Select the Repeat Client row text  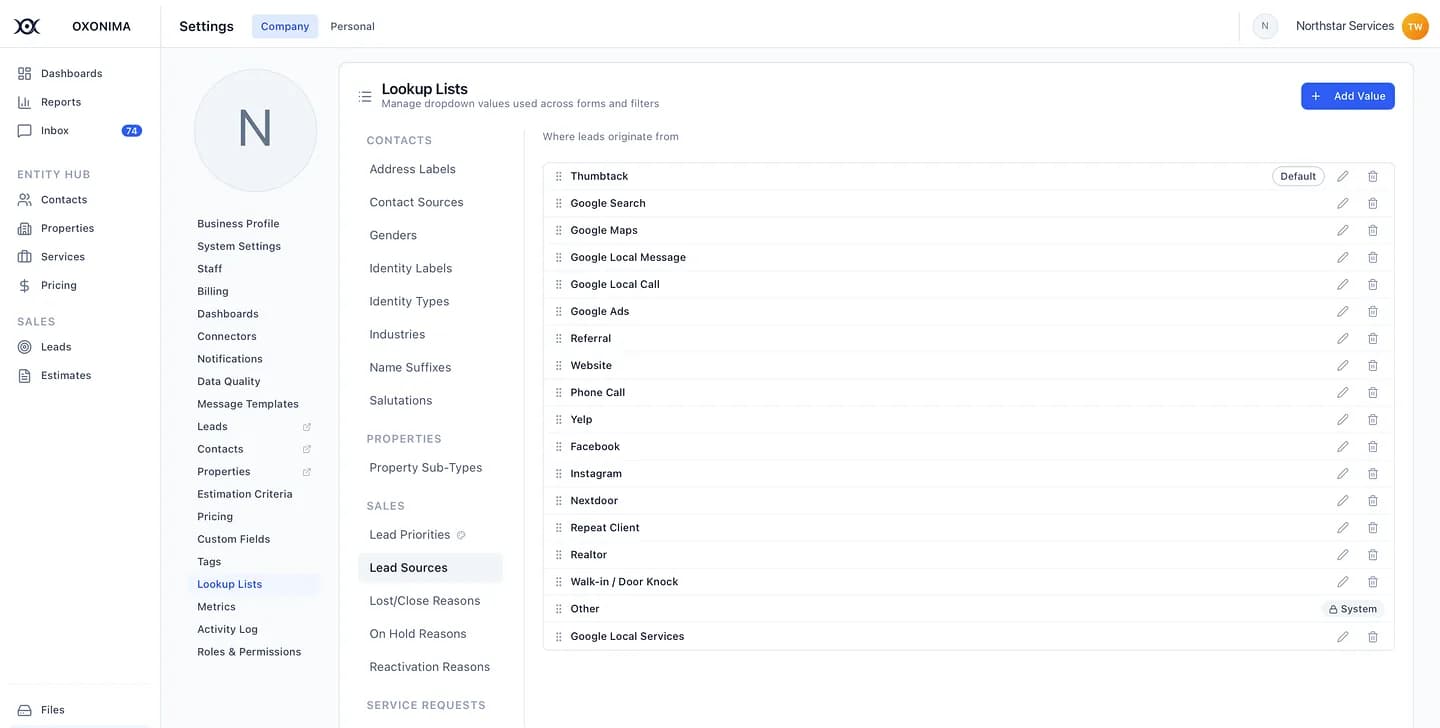(605, 527)
